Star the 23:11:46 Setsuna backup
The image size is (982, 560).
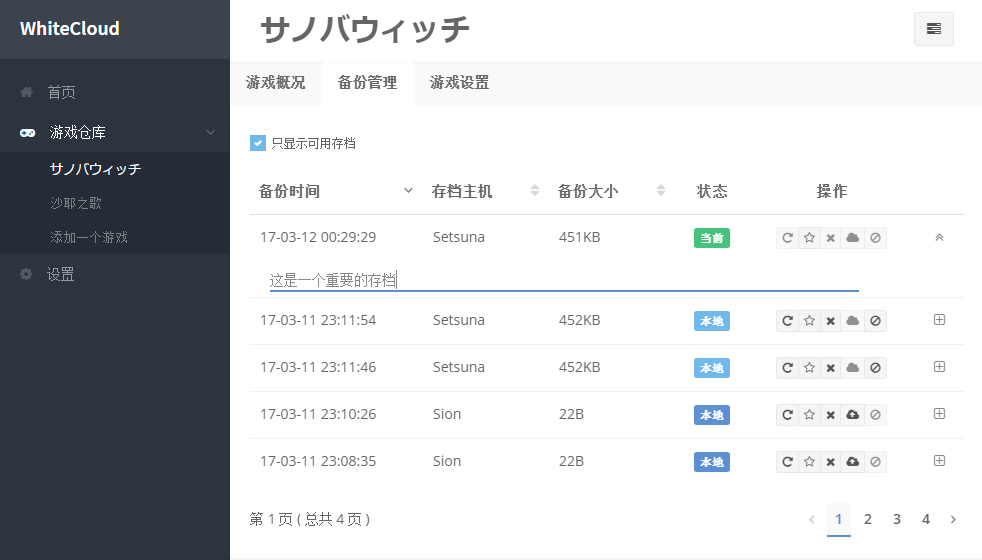809,368
